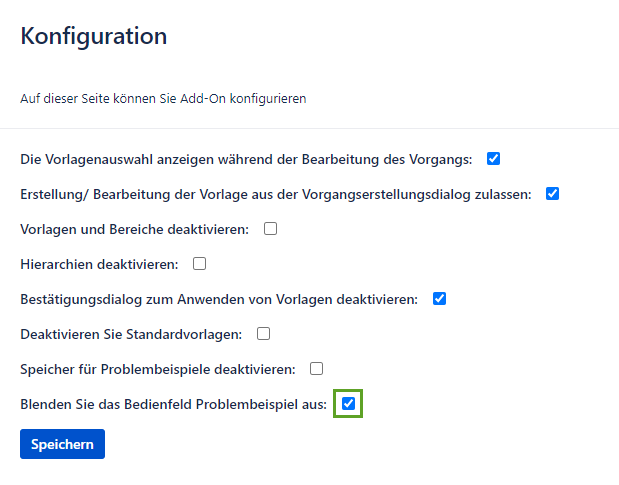619x485 pixels.
Task: Click the 'Die Vorlagenauswahl anzeigen' label text
Action: (x=245, y=159)
